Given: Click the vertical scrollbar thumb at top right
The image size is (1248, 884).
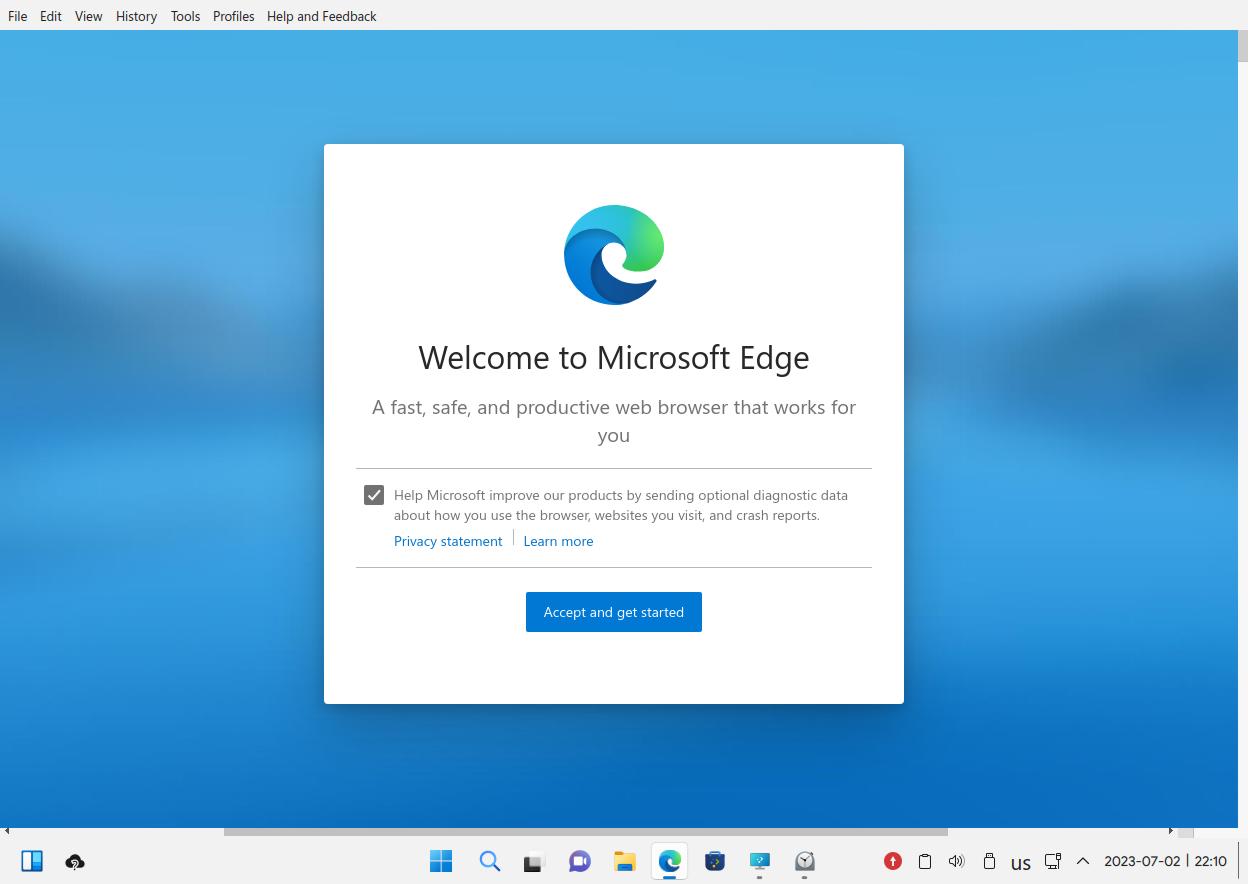Looking at the screenshot, I should (1243, 46).
